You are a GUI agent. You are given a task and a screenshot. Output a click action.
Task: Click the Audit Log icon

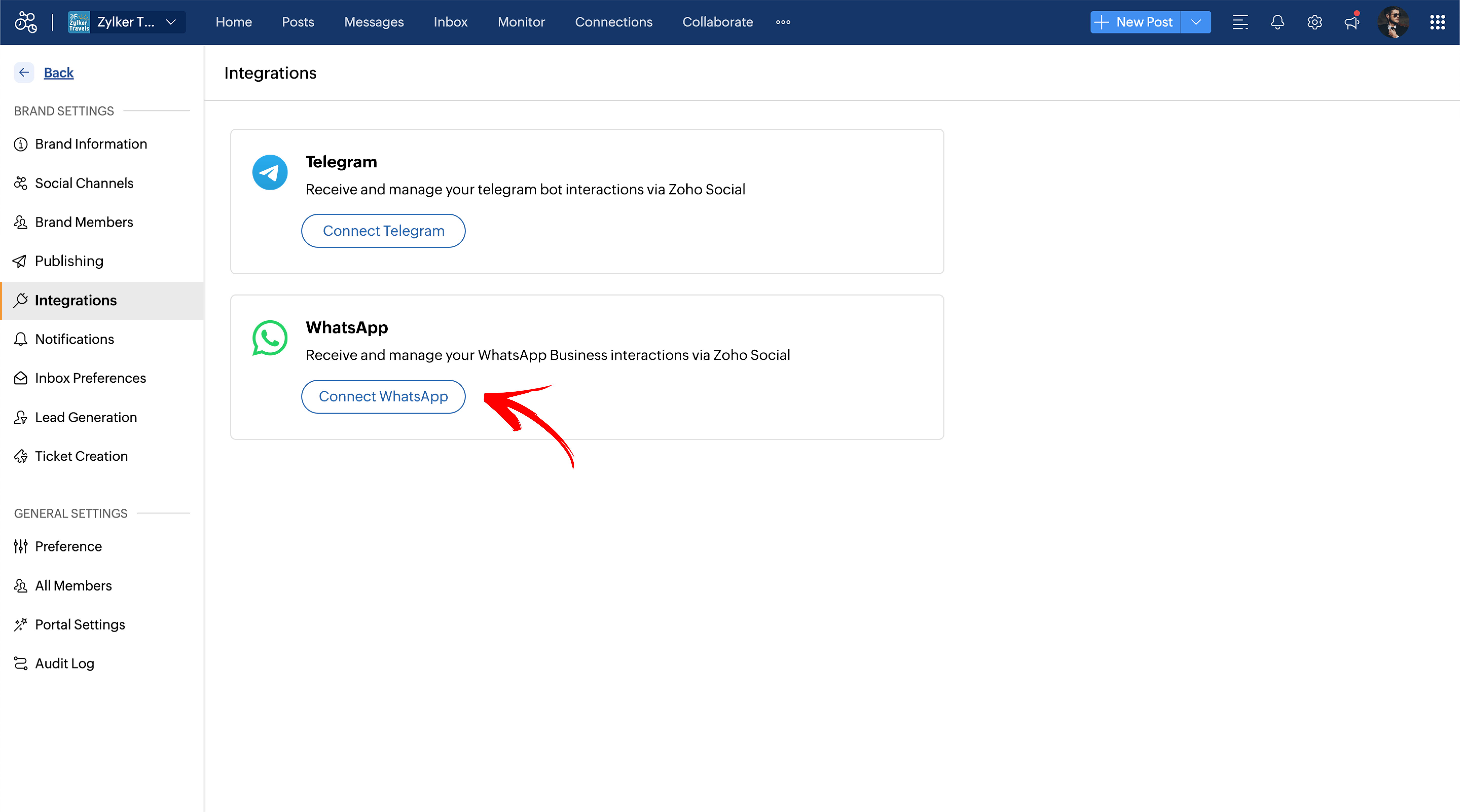pos(20,663)
